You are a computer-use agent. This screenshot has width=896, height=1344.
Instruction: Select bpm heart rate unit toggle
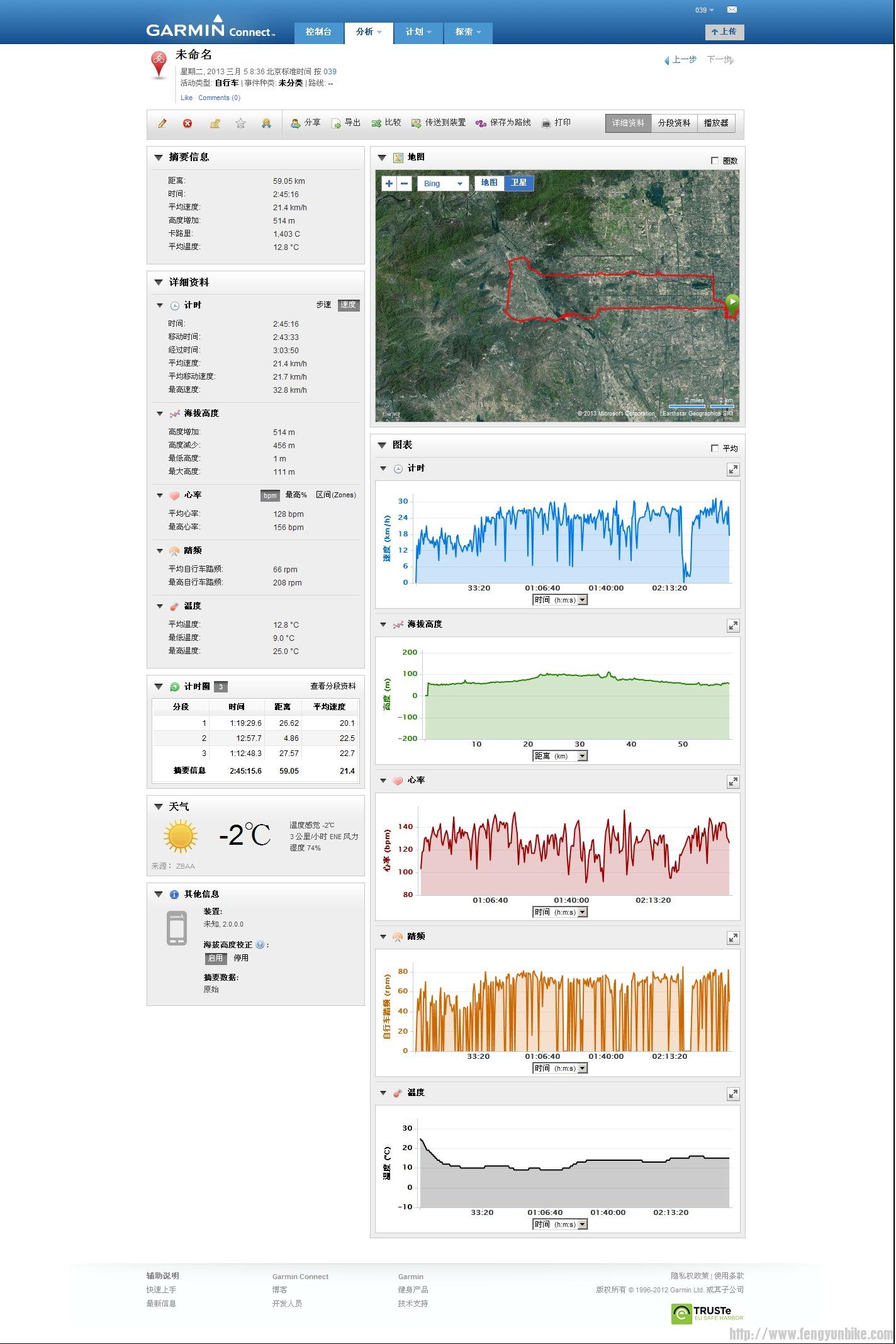(x=270, y=495)
